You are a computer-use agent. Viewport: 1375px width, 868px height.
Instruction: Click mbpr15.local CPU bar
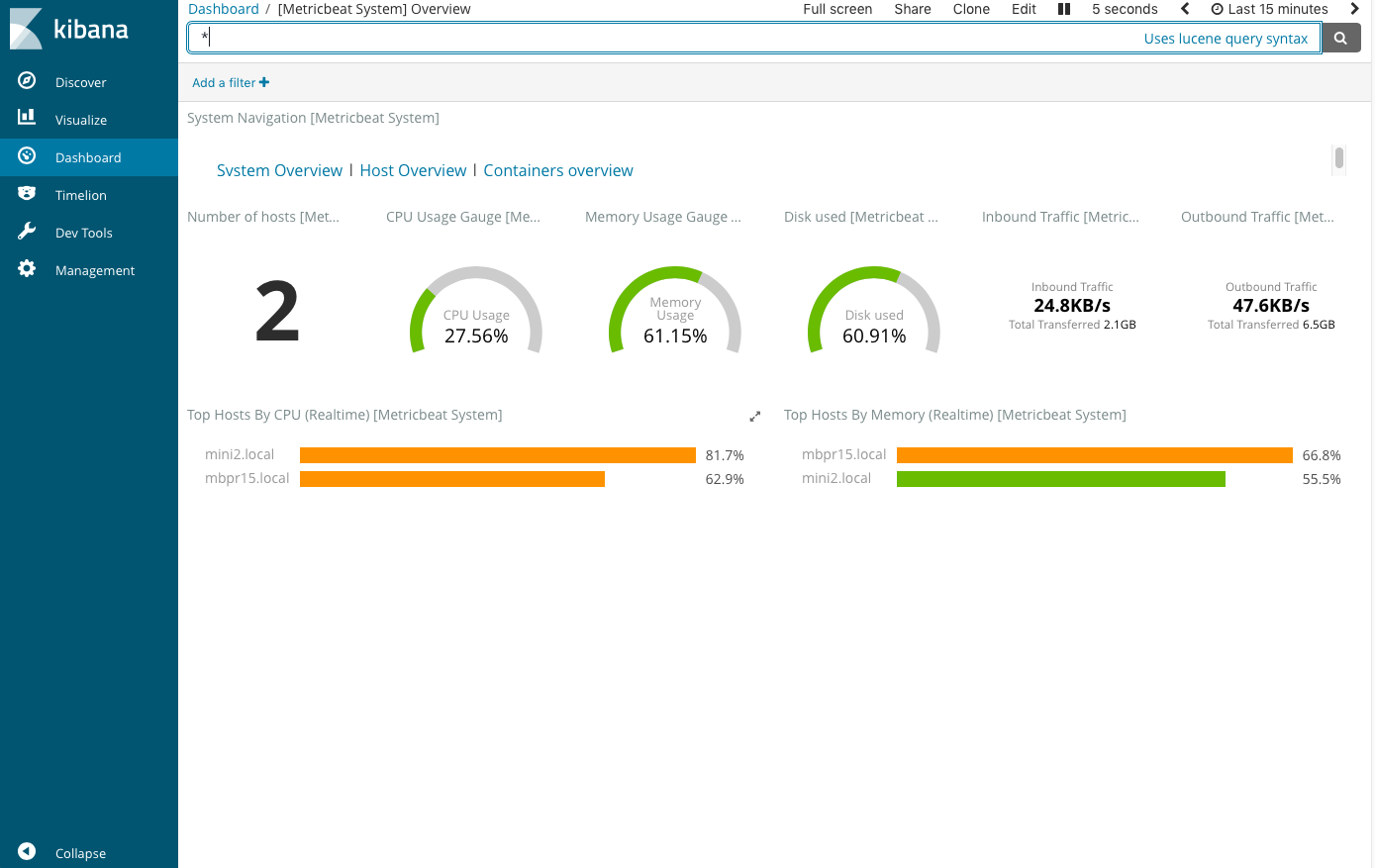452,479
